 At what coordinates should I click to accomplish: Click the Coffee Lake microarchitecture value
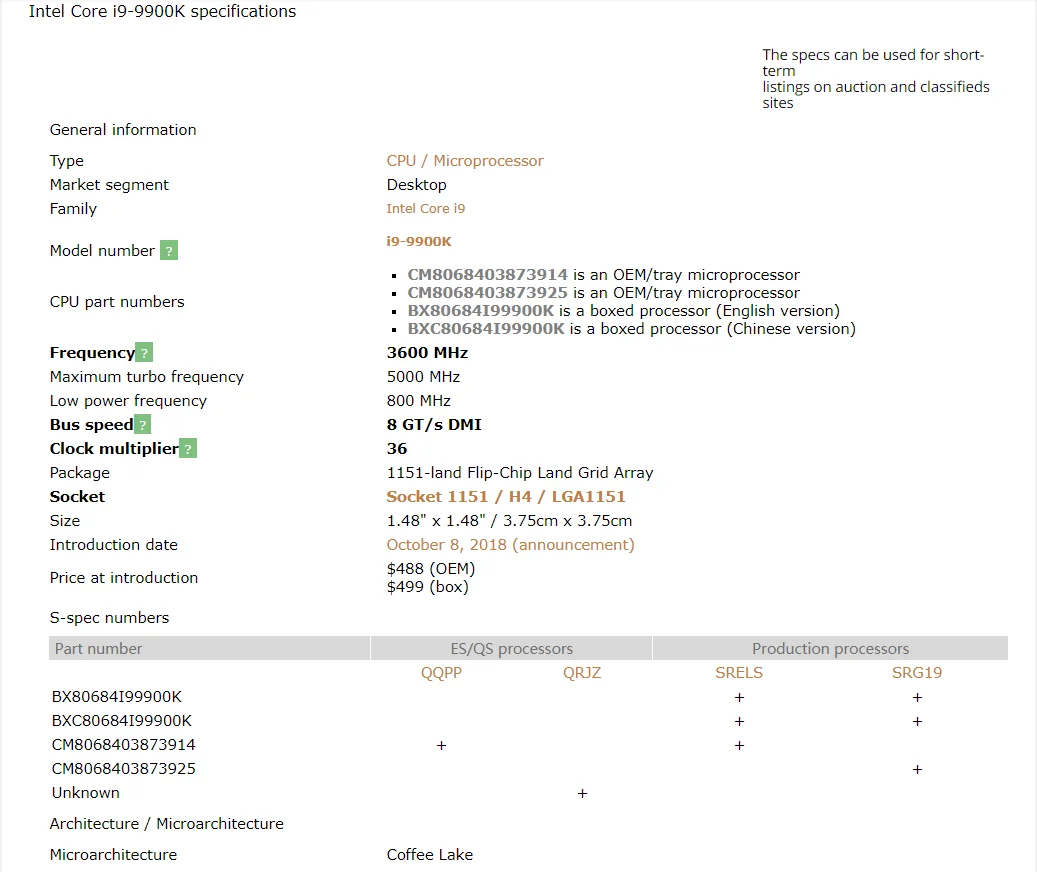430,854
